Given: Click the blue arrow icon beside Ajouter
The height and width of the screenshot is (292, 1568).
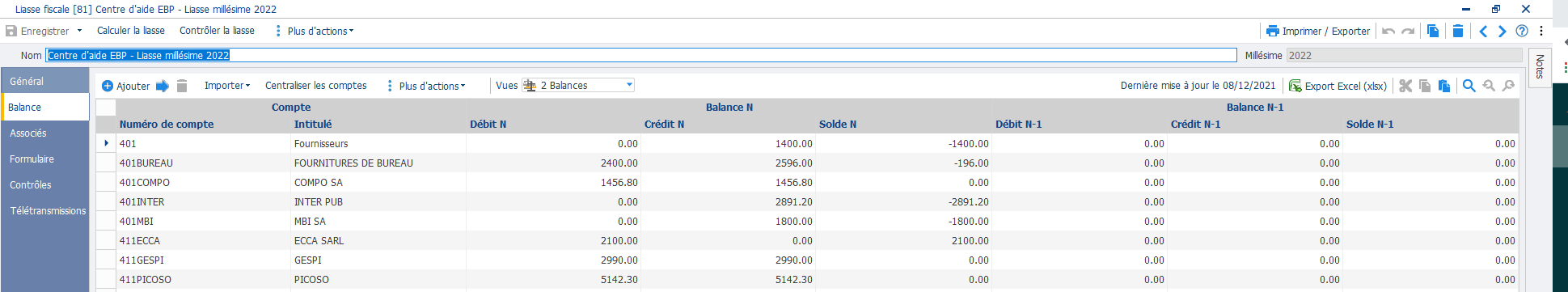Looking at the screenshot, I should click(x=163, y=86).
